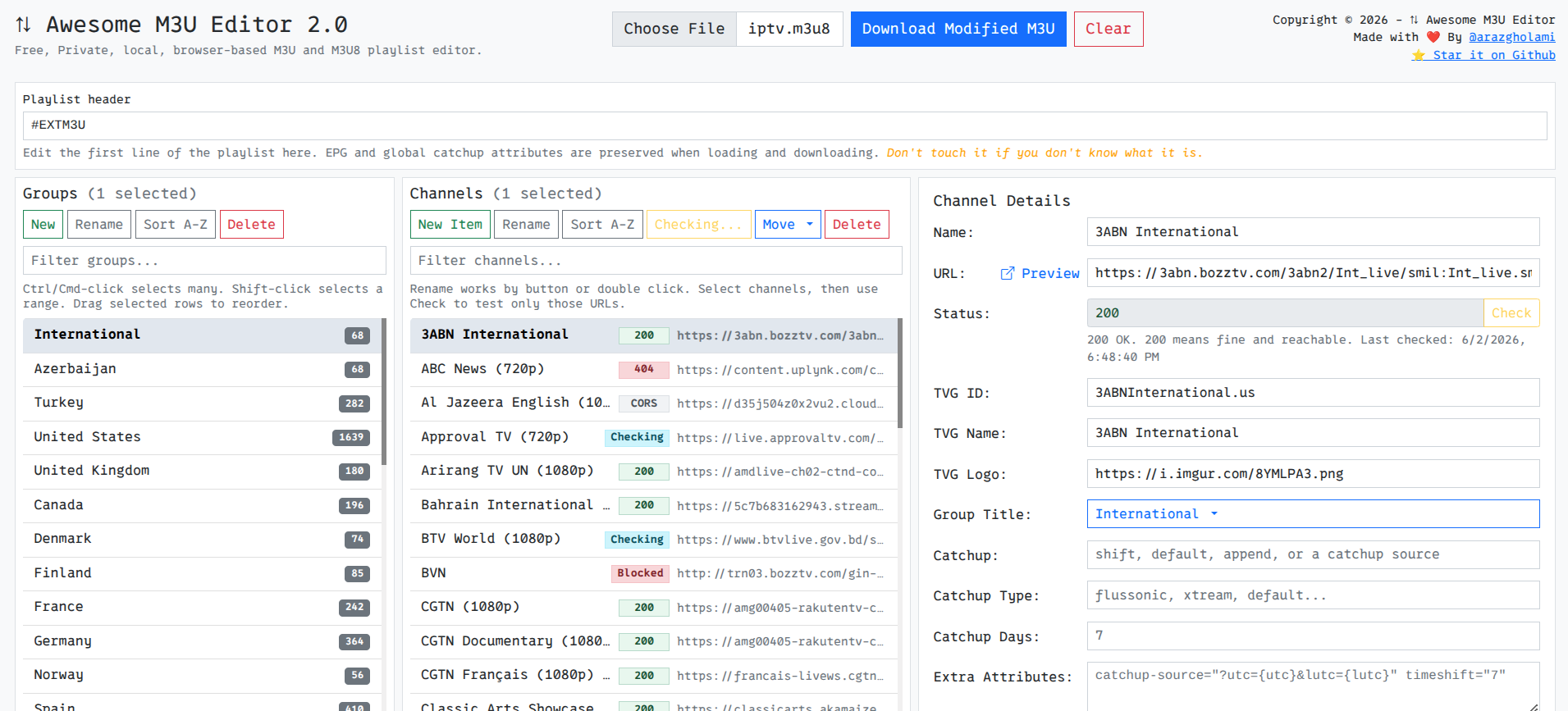Focus the channel Name field
1568x711 pixels.
[1313, 231]
